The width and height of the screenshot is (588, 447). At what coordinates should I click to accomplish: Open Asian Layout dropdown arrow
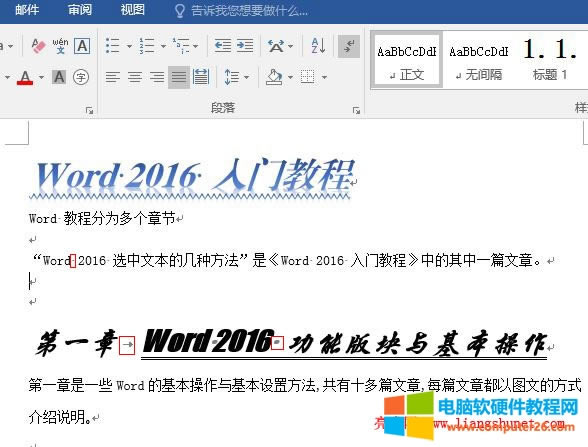click(x=291, y=46)
